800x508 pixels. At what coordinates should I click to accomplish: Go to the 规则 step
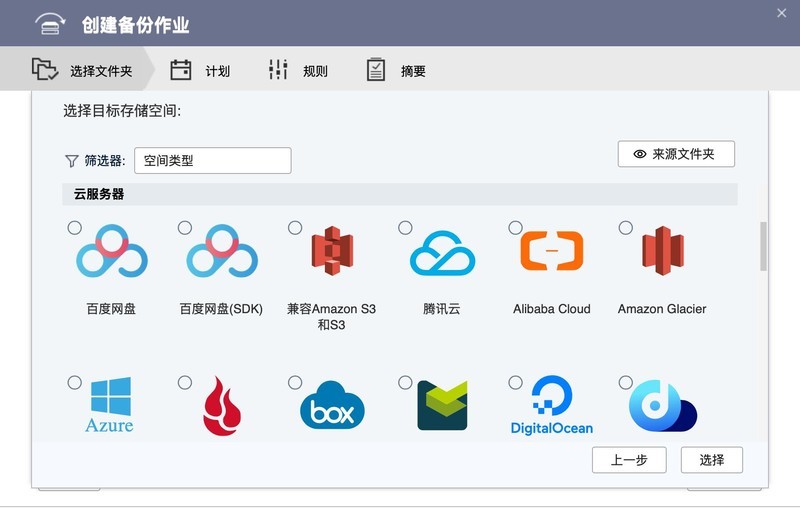(x=298, y=70)
